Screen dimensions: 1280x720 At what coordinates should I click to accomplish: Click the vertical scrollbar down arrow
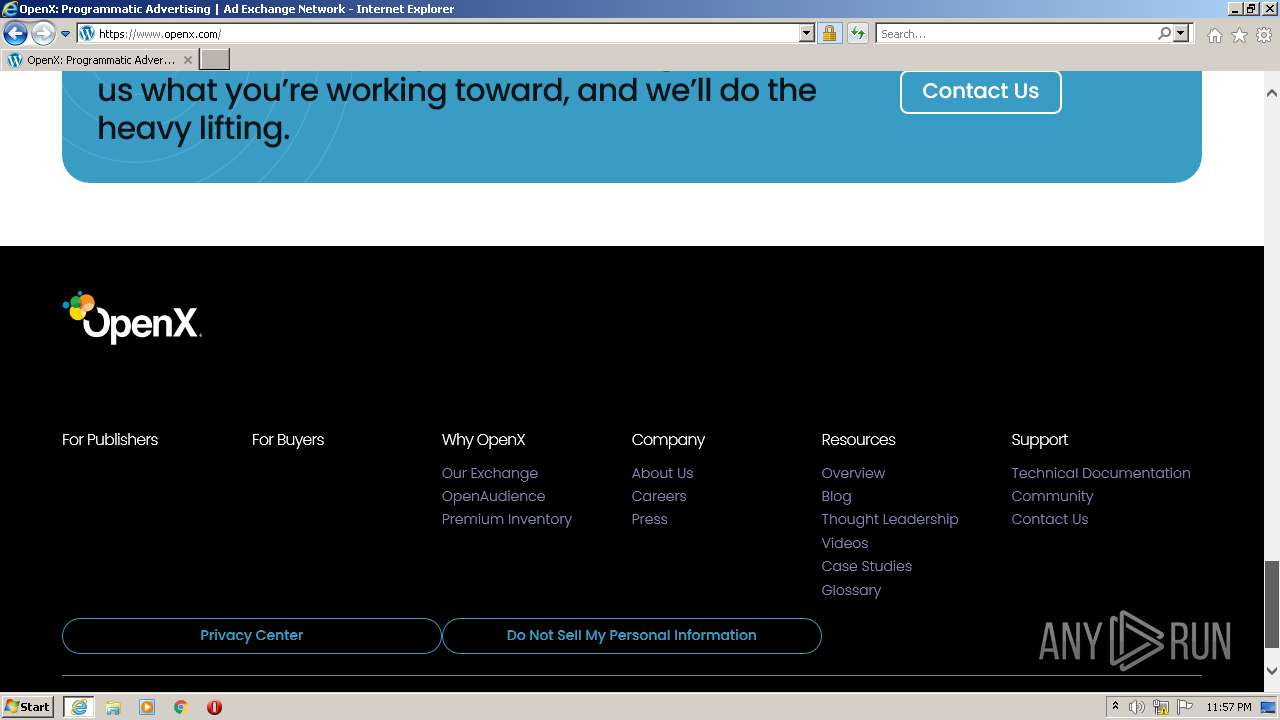1272,671
